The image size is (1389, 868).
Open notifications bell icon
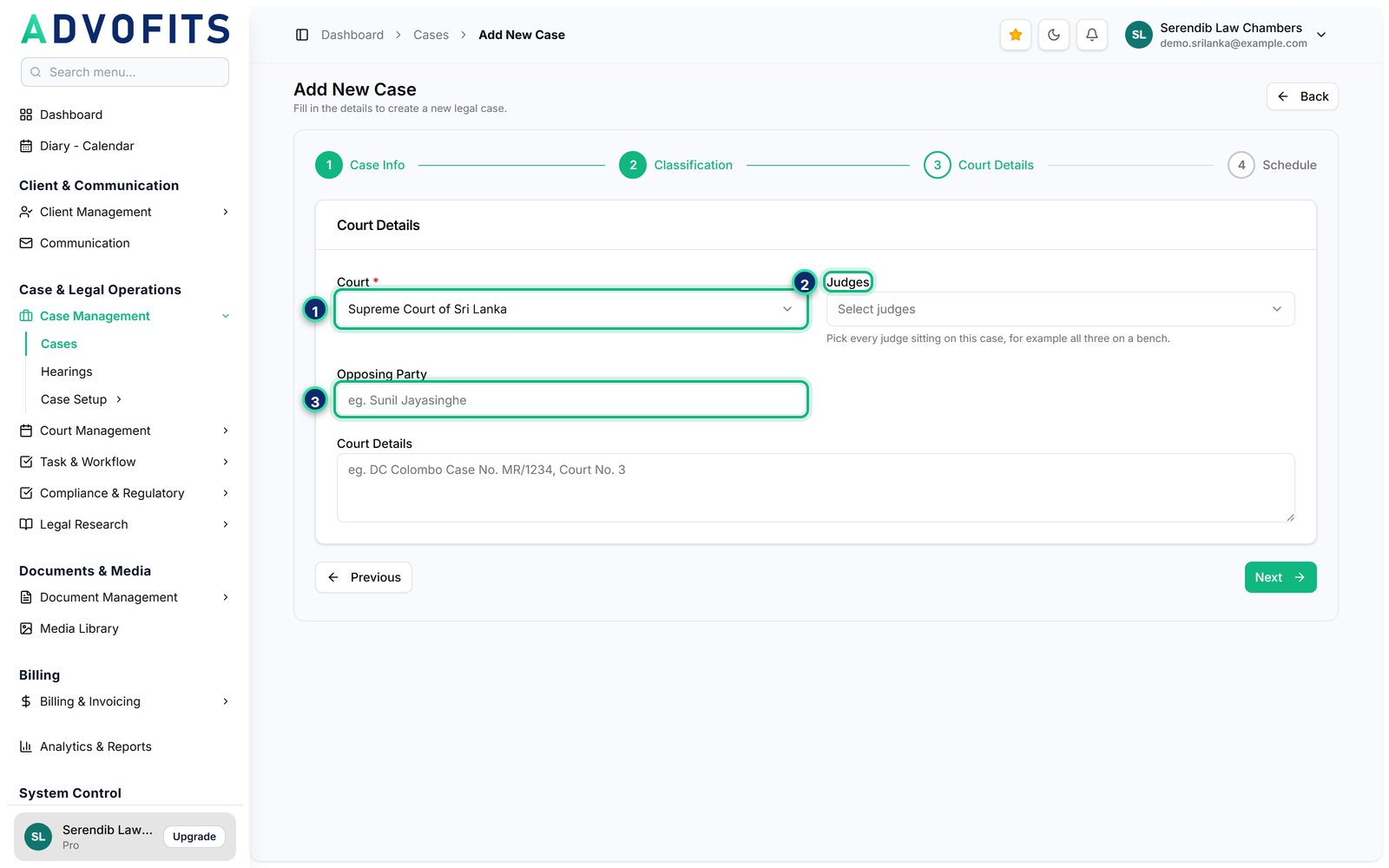1092,35
